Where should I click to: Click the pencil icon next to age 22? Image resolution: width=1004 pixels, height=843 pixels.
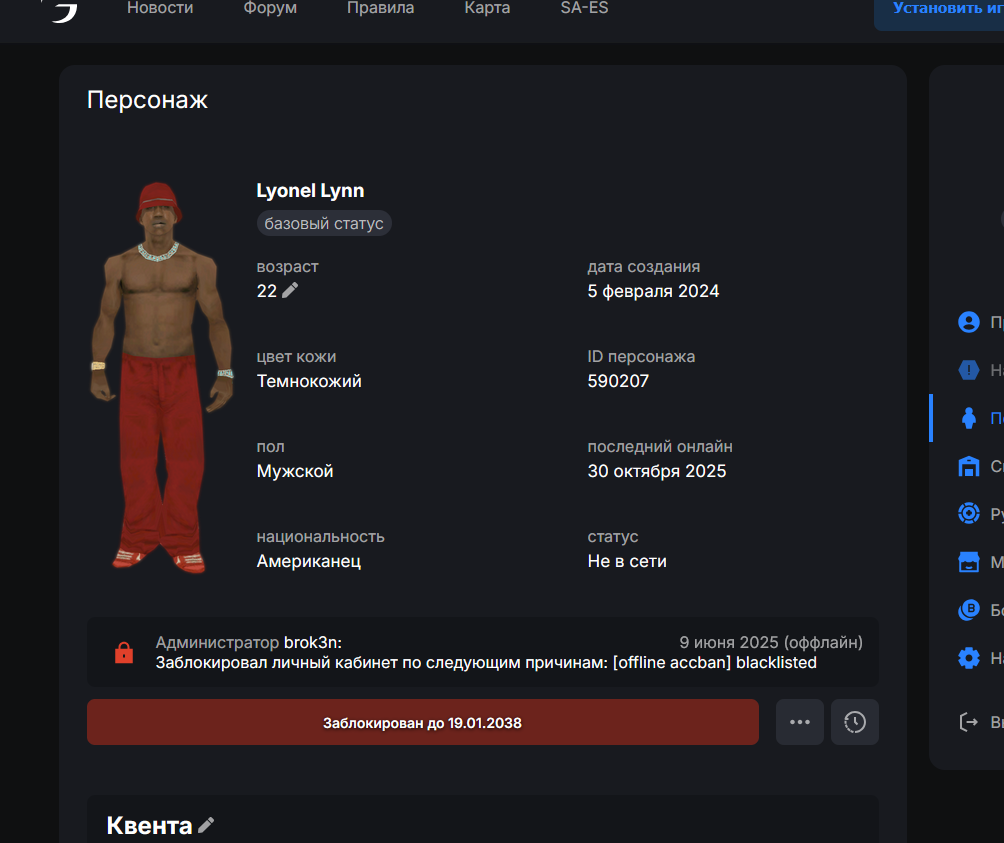pos(290,290)
